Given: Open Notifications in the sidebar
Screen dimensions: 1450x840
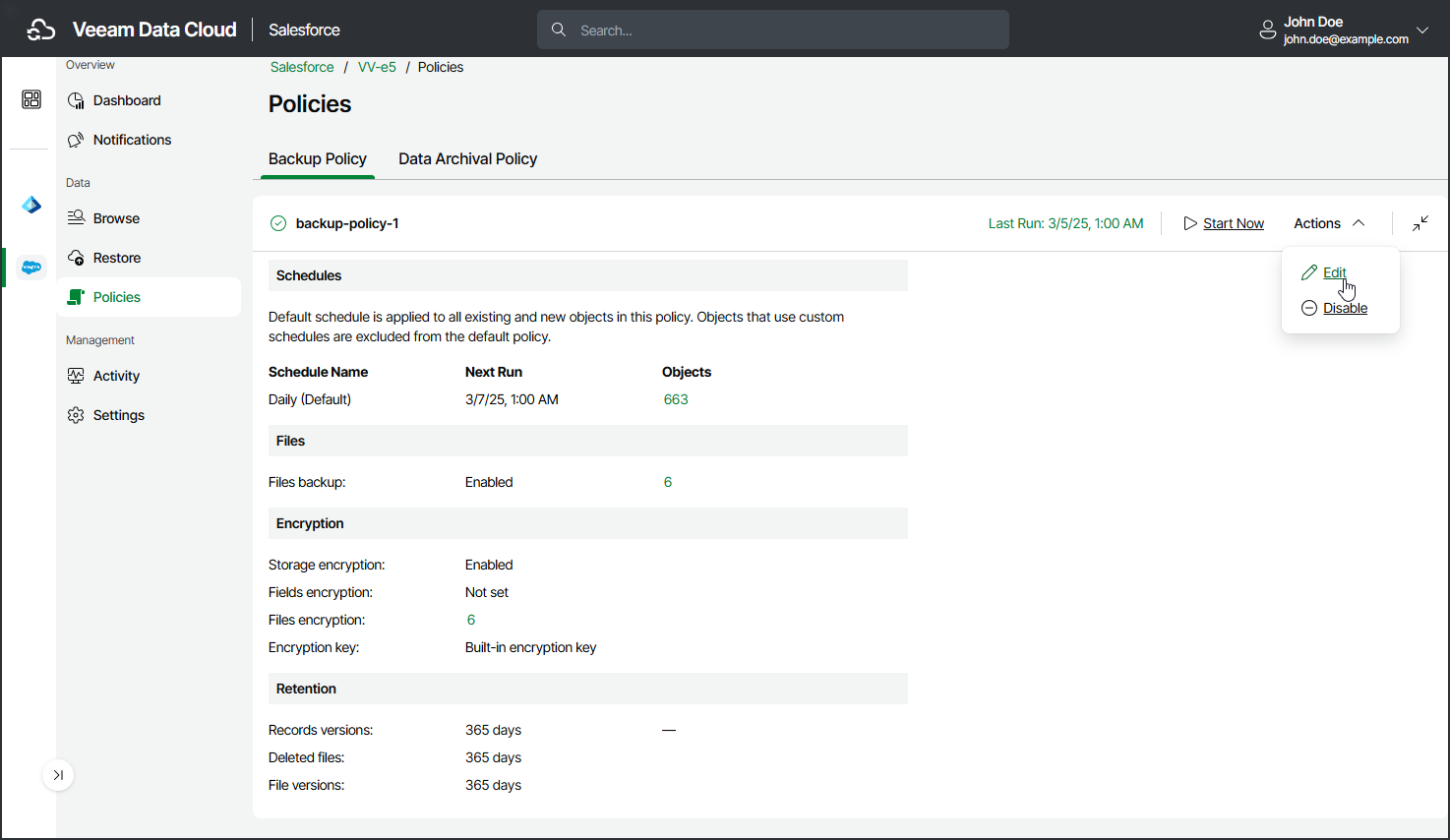Looking at the screenshot, I should pos(149,140).
